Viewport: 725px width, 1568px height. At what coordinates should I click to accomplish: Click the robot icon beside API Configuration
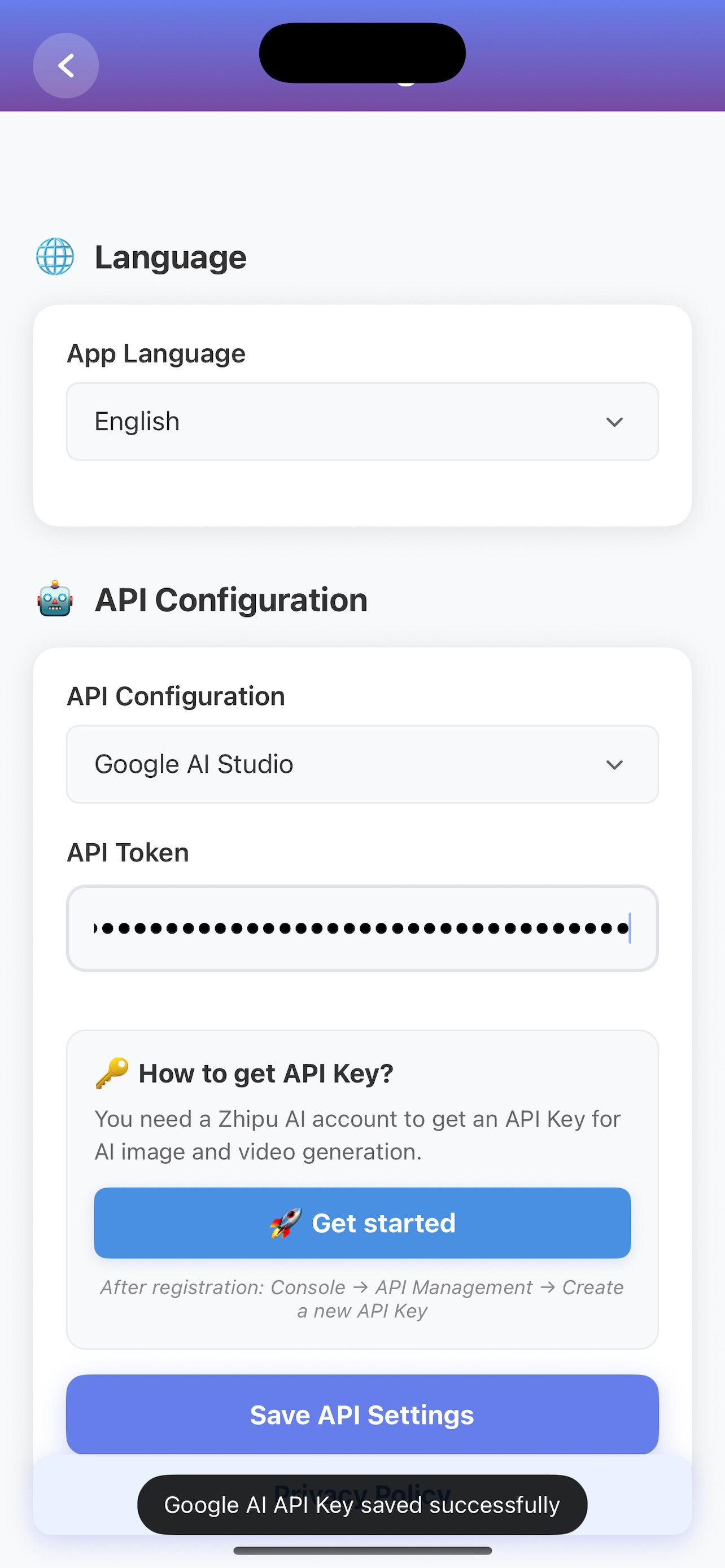click(55, 599)
